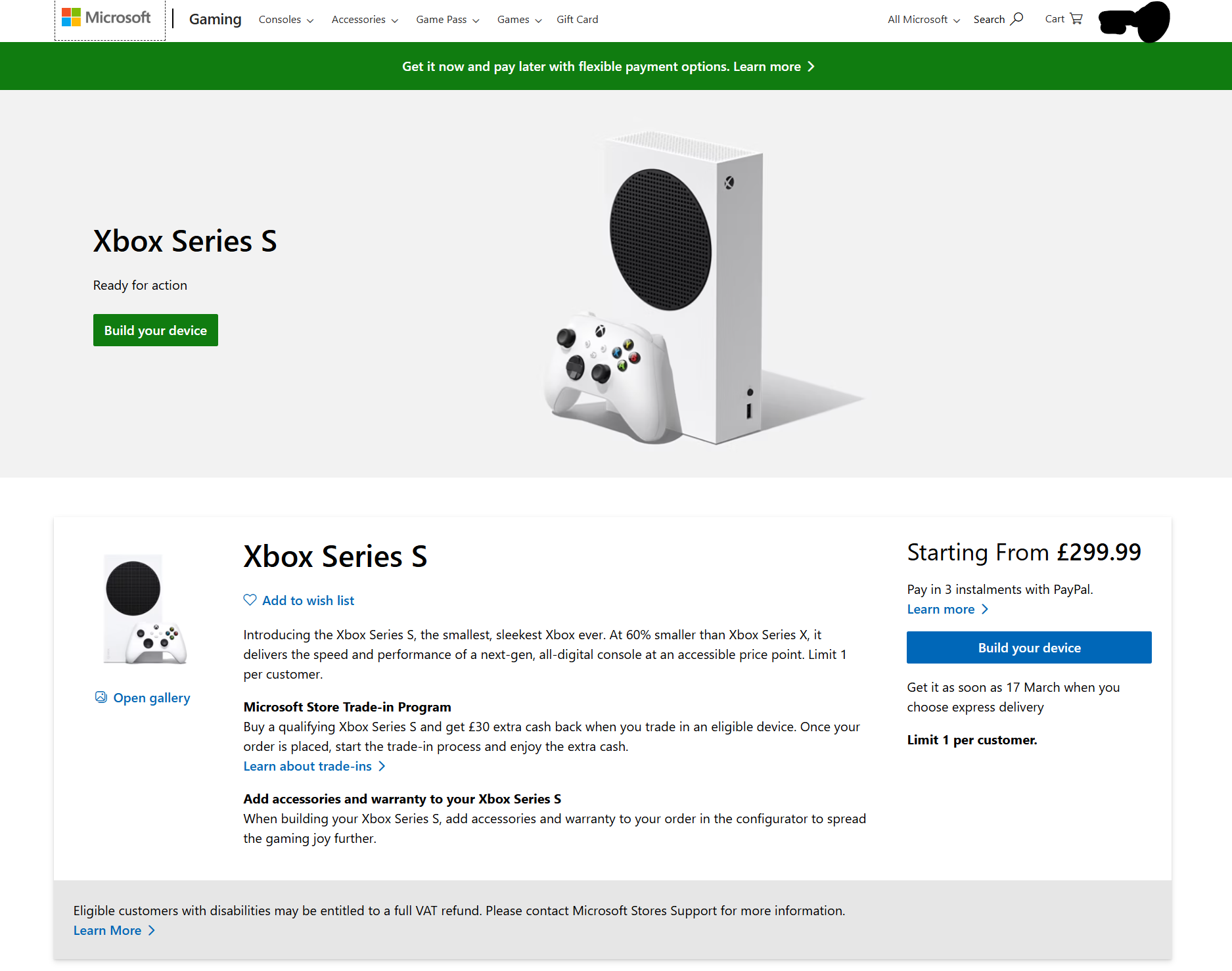Click the heart icon to add to wish list
The image size is (1232, 971).
(x=250, y=600)
